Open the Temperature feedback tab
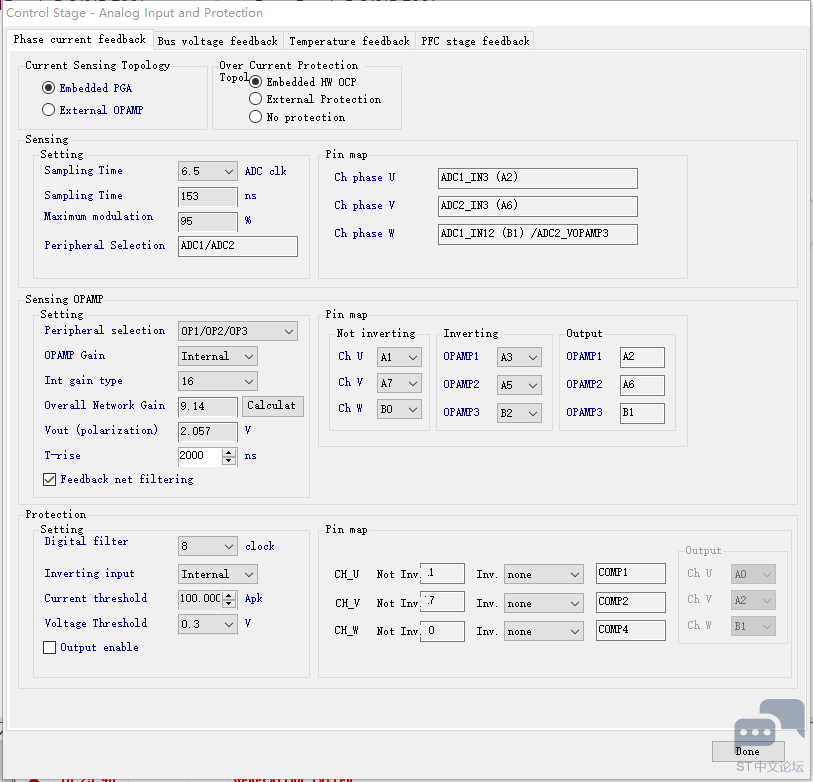The width and height of the screenshot is (813, 782). [349, 41]
